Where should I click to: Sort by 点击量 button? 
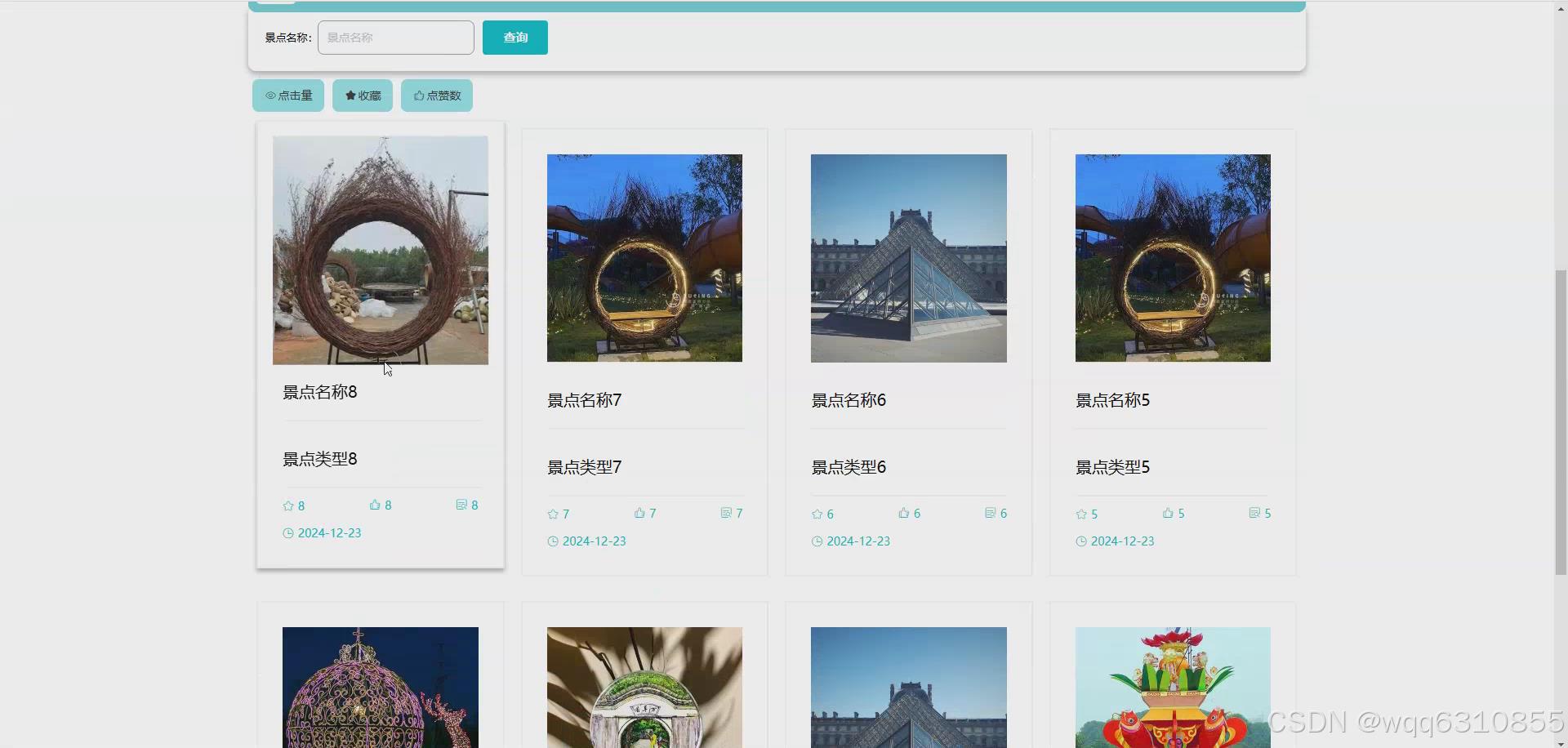(288, 96)
